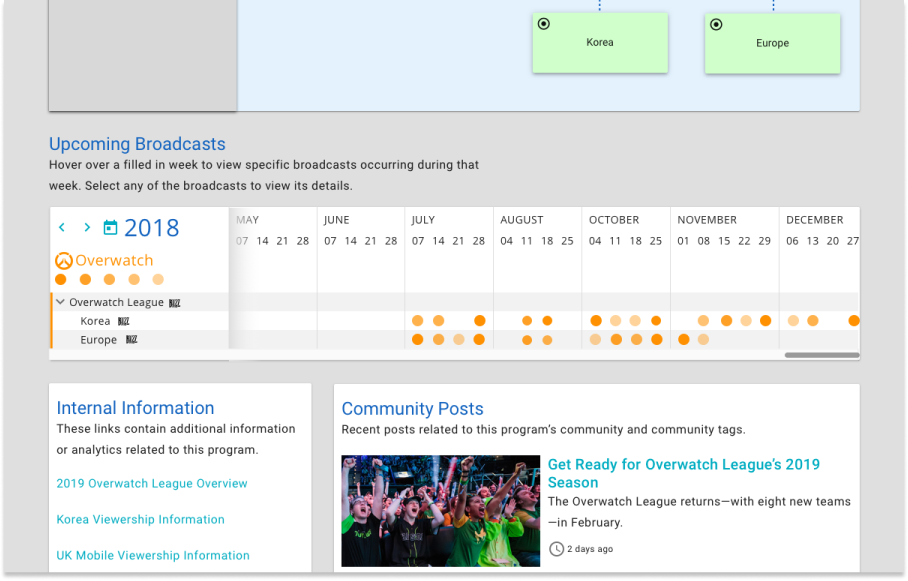Click the Blizzard icon next to Overwatch League
The width and height of the screenshot is (908, 581).
pos(175,303)
